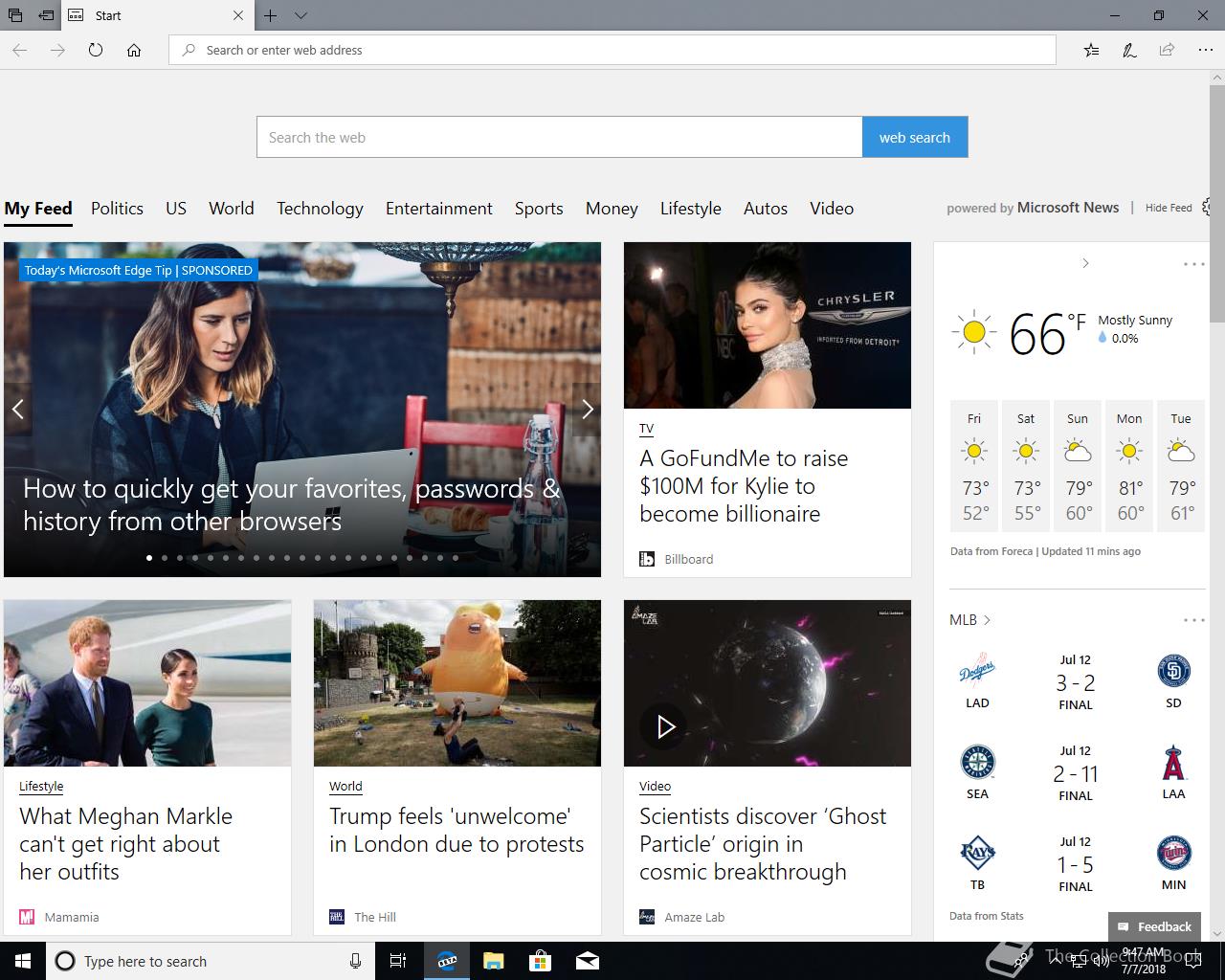The image size is (1225, 980).
Task: Share this page icon
Action: 1167,50
